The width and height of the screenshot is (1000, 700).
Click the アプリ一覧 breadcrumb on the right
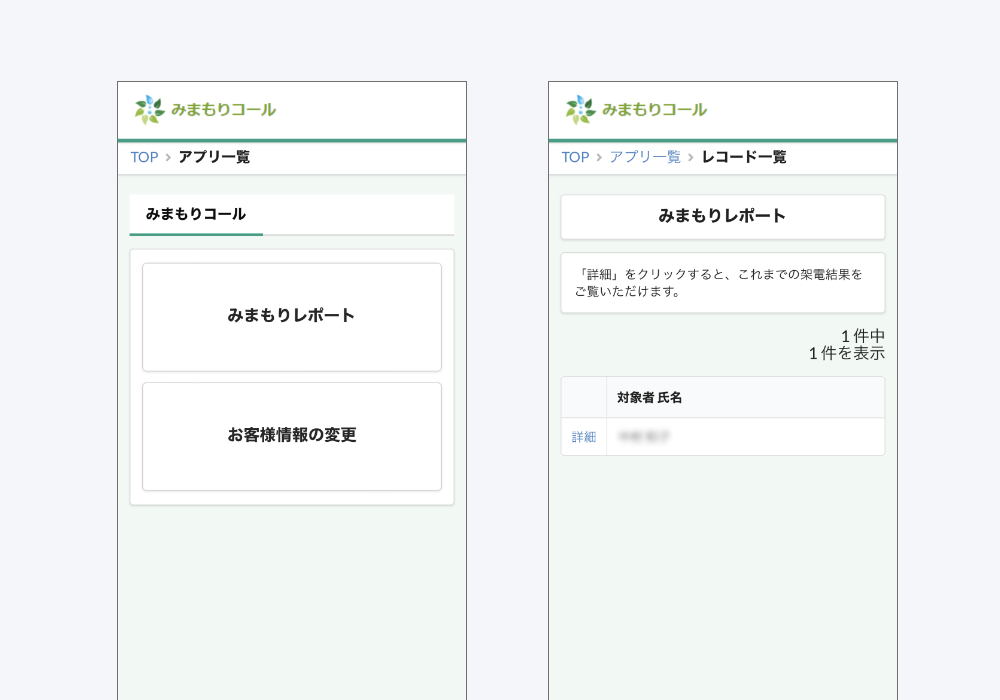tap(644, 157)
